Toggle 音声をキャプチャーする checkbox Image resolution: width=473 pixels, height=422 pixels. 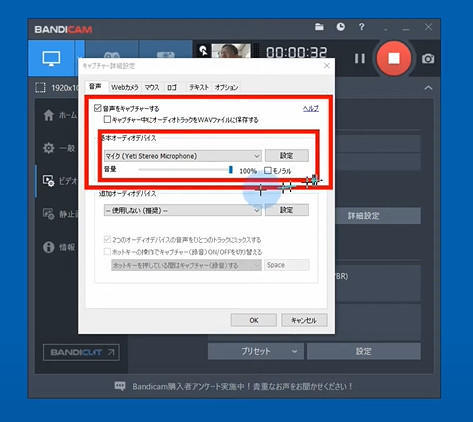click(x=97, y=108)
